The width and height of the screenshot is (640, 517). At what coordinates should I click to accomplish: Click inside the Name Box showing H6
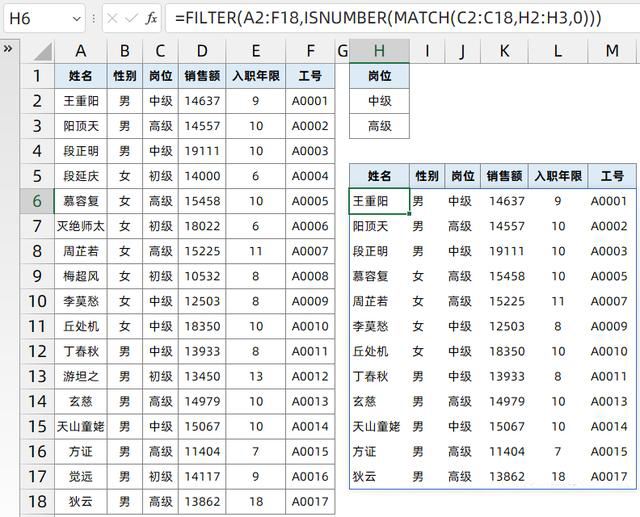pyautogui.click(x=35, y=18)
